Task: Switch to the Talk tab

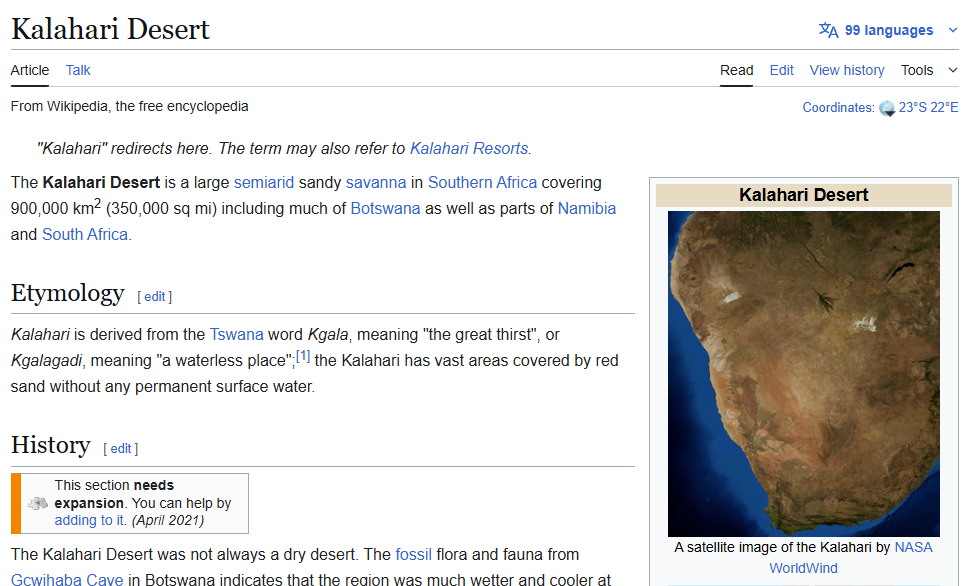Action: (78, 70)
